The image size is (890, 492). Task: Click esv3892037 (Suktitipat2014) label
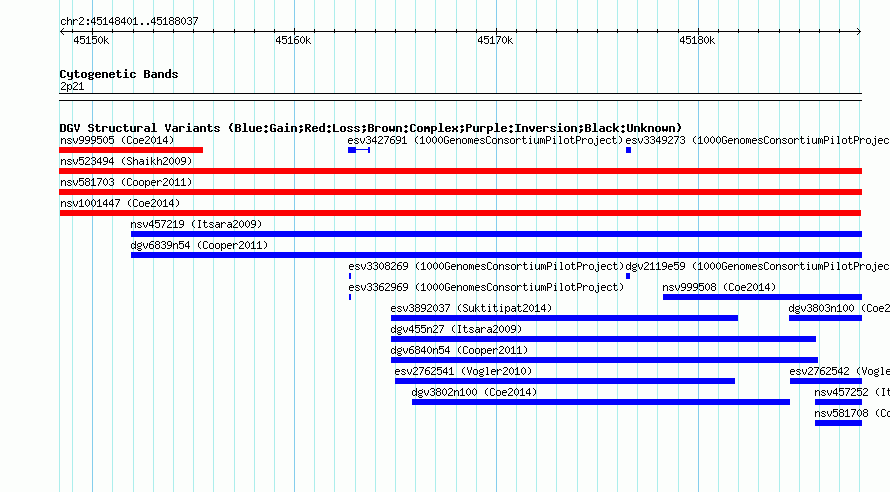click(x=471, y=308)
